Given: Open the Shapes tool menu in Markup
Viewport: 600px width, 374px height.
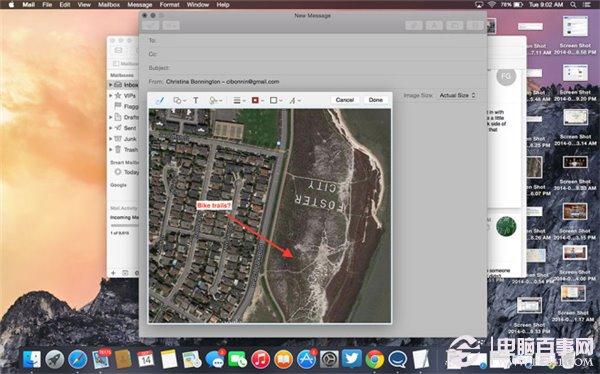Looking at the screenshot, I should [x=179, y=100].
